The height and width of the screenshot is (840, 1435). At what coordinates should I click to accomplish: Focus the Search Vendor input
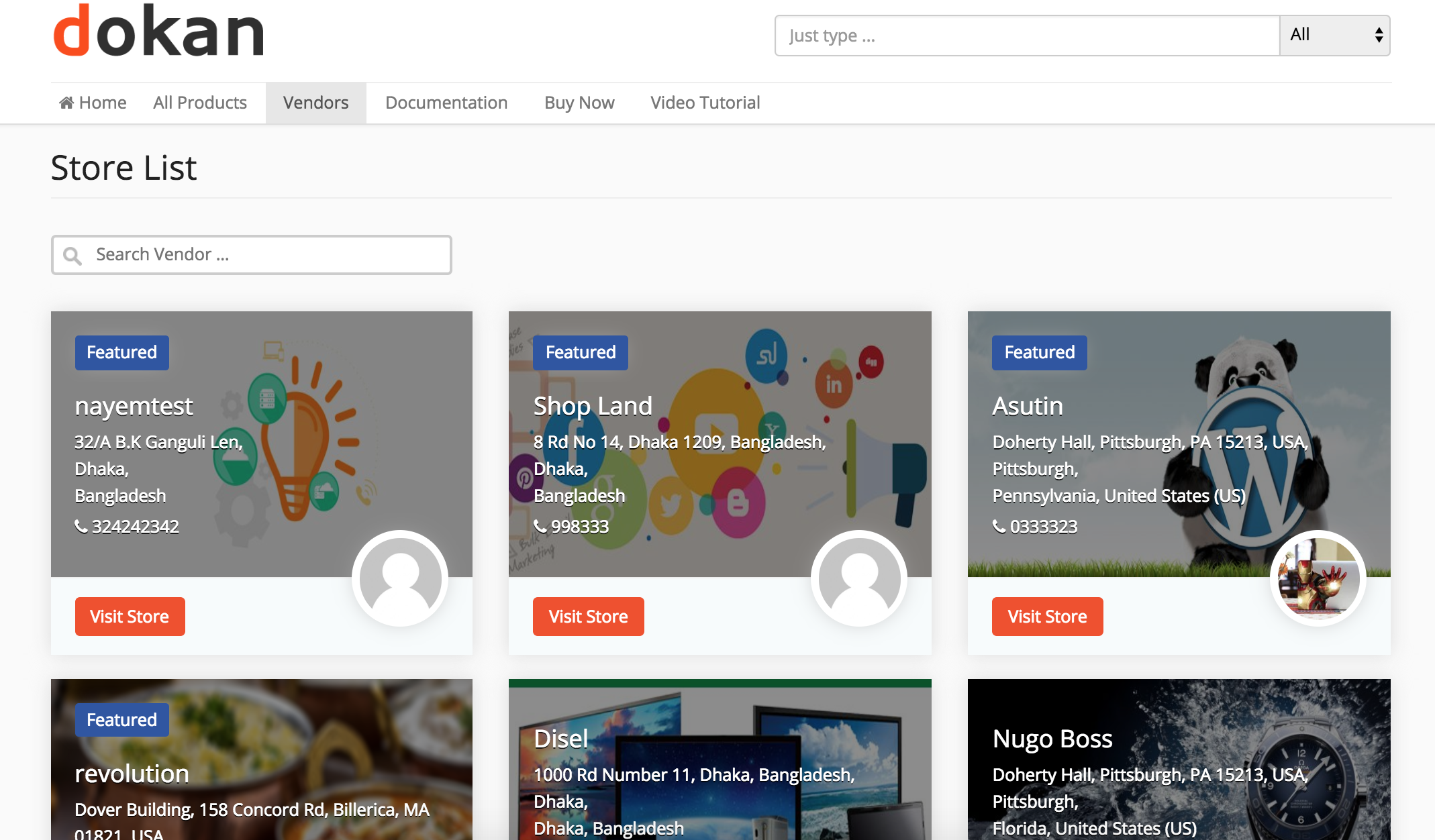pyautogui.click(x=252, y=255)
